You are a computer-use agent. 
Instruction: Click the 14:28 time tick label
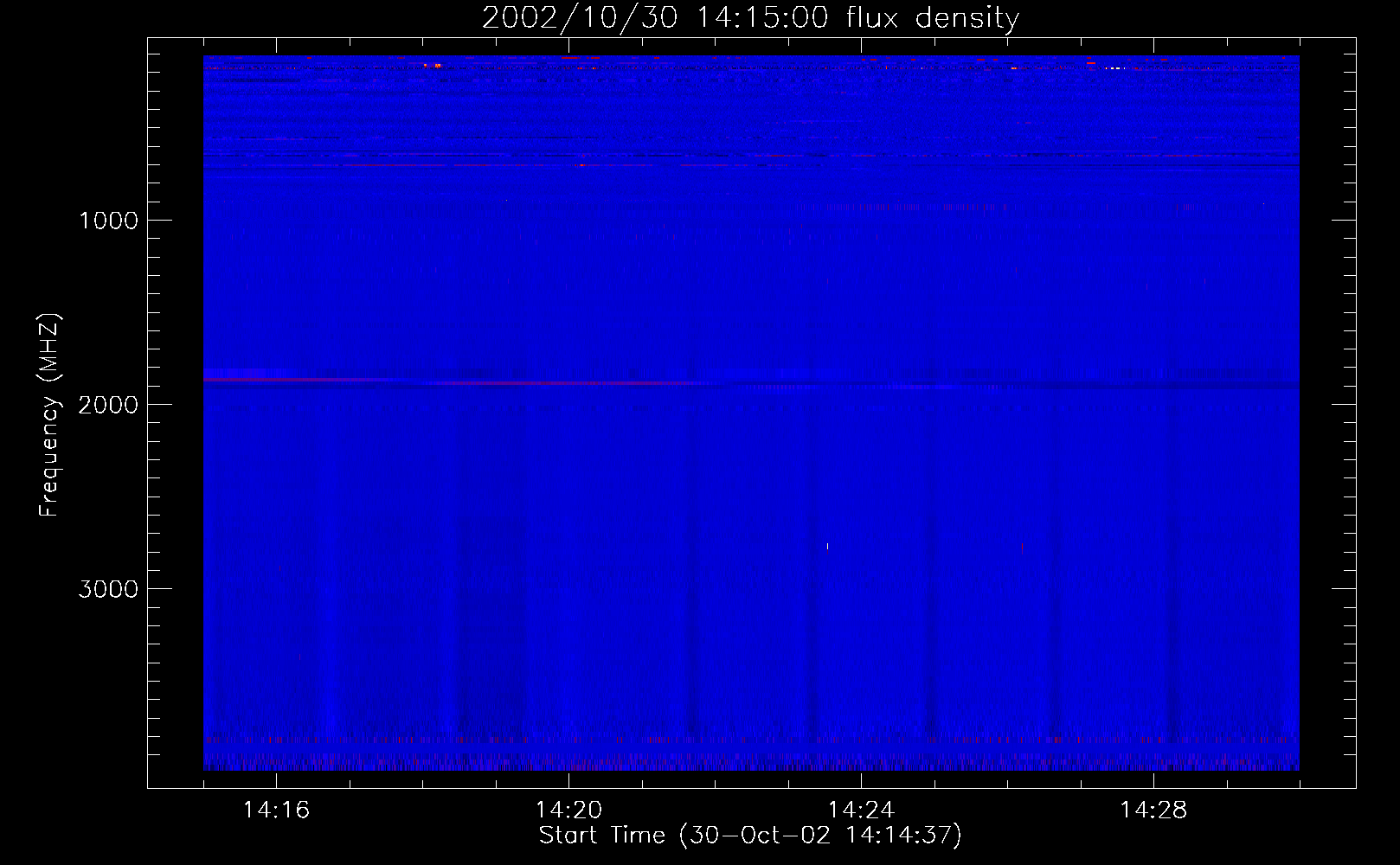coord(1153,811)
